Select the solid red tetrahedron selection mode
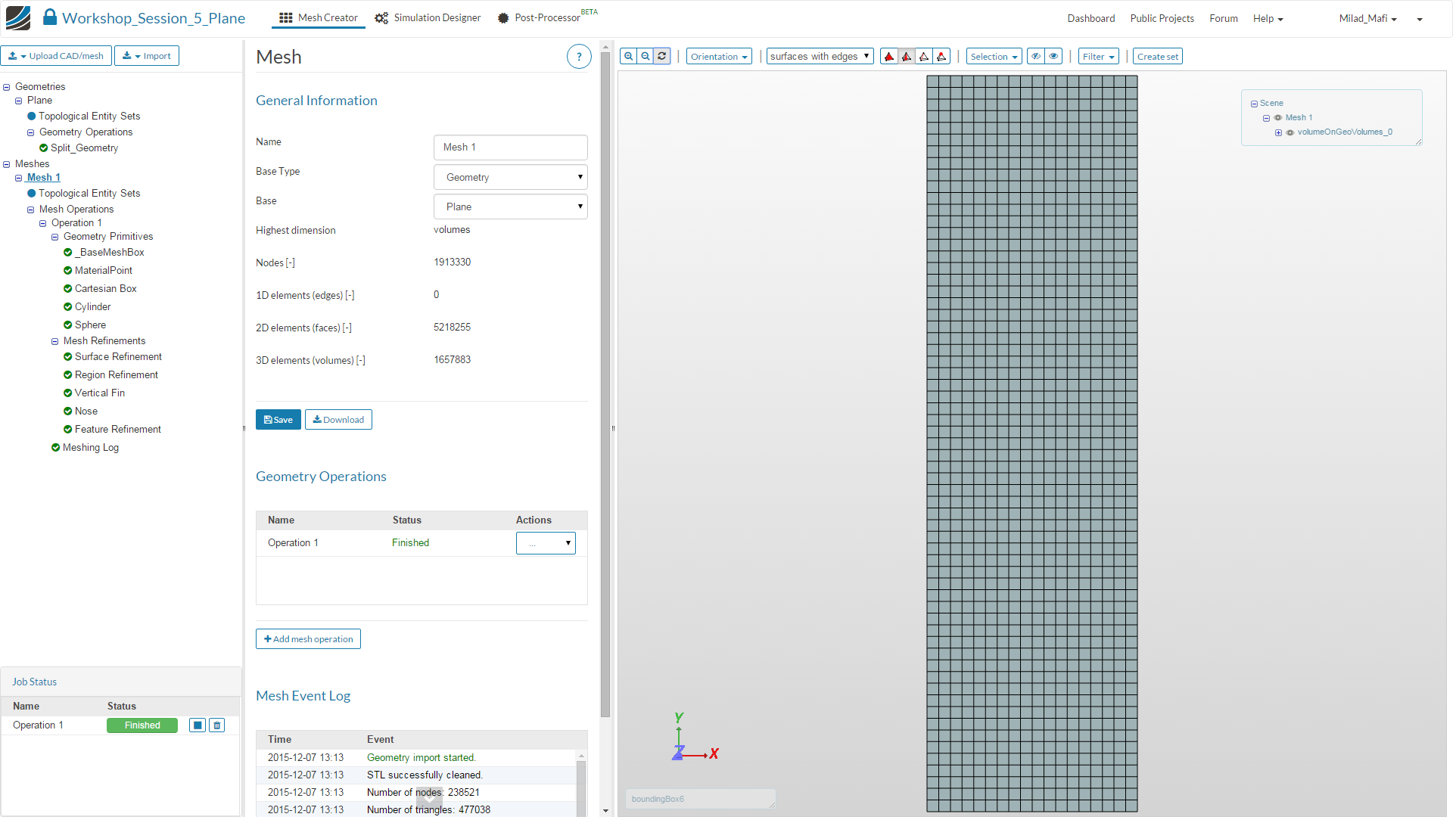Viewport: 1456px width, 820px height. pyautogui.click(x=890, y=57)
